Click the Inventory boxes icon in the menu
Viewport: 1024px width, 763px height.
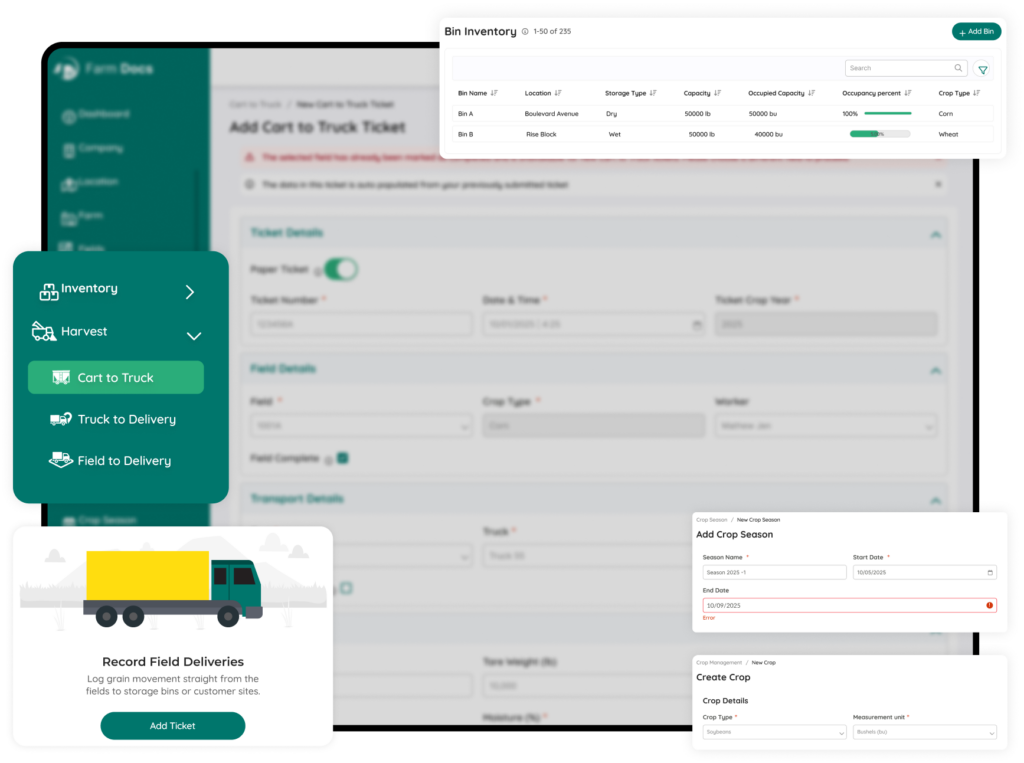48,291
